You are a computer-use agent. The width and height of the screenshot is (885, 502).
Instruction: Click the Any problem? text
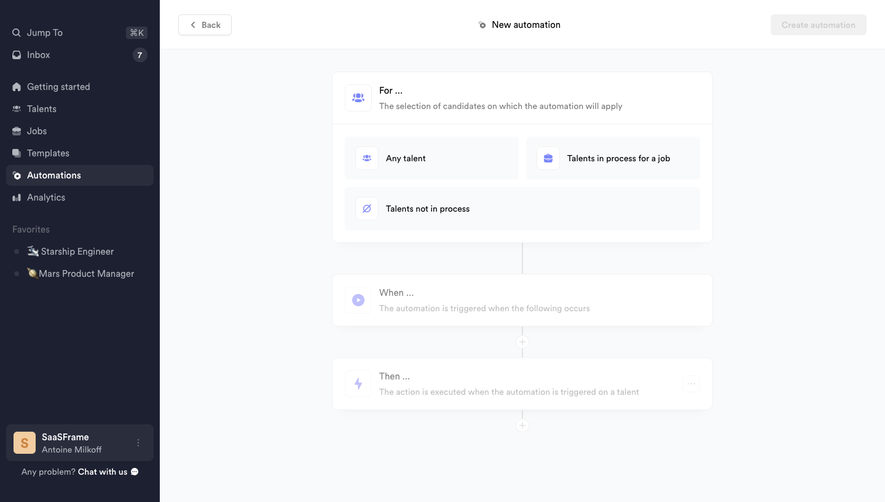pos(48,472)
